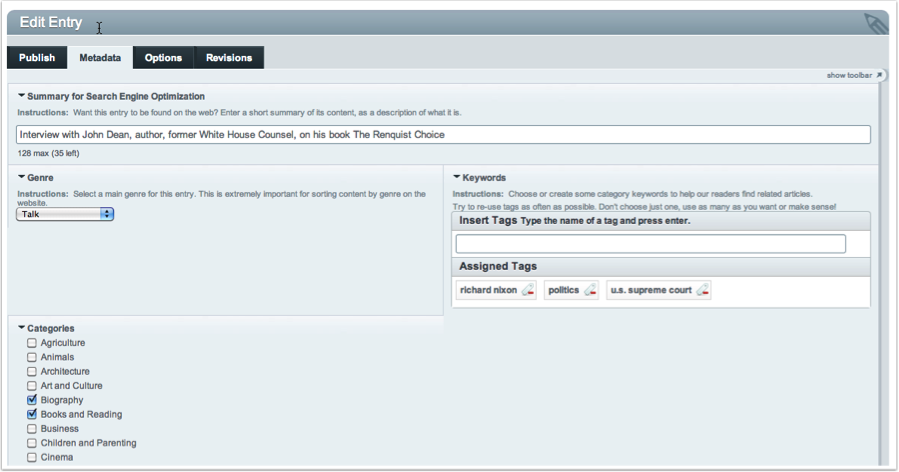Viewport: 899px width, 472px height.
Task: Check the Animals category
Action: click(x=32, y=357)
